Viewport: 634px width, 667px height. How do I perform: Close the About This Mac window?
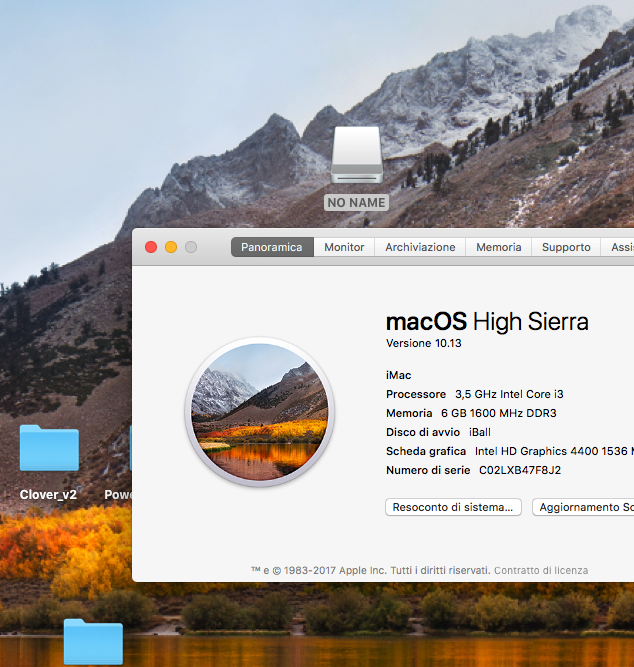point(151,247)
